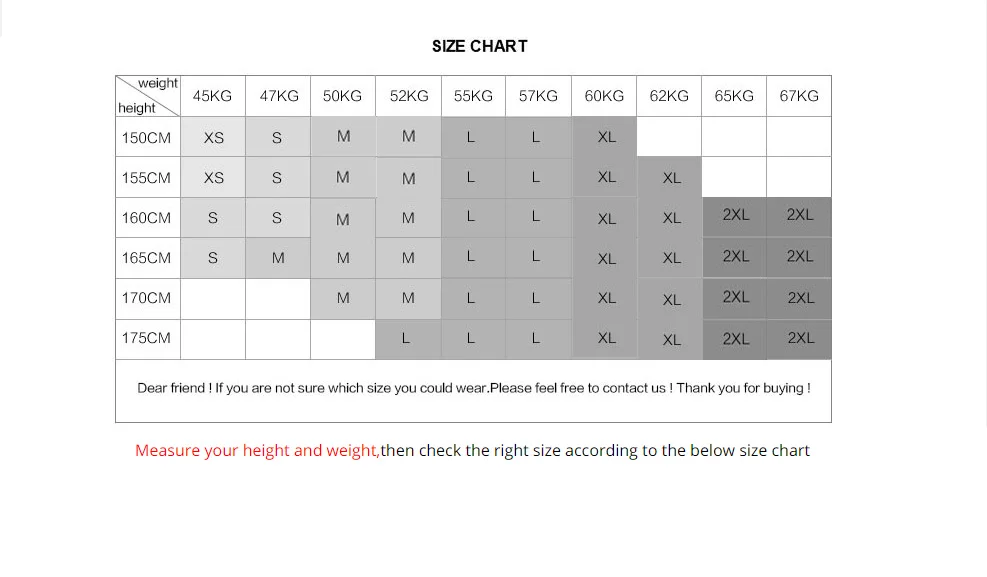Viewport: 987px width, 577px height.
Task: Pick the M cell for 165CM, 47KG
Action: (x=278, y=258)
